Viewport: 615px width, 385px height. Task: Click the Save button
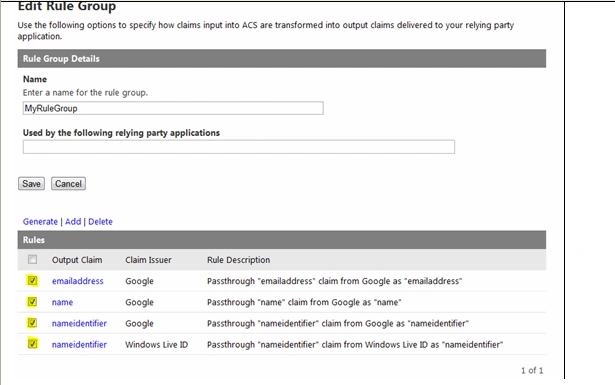pos(31,184)
